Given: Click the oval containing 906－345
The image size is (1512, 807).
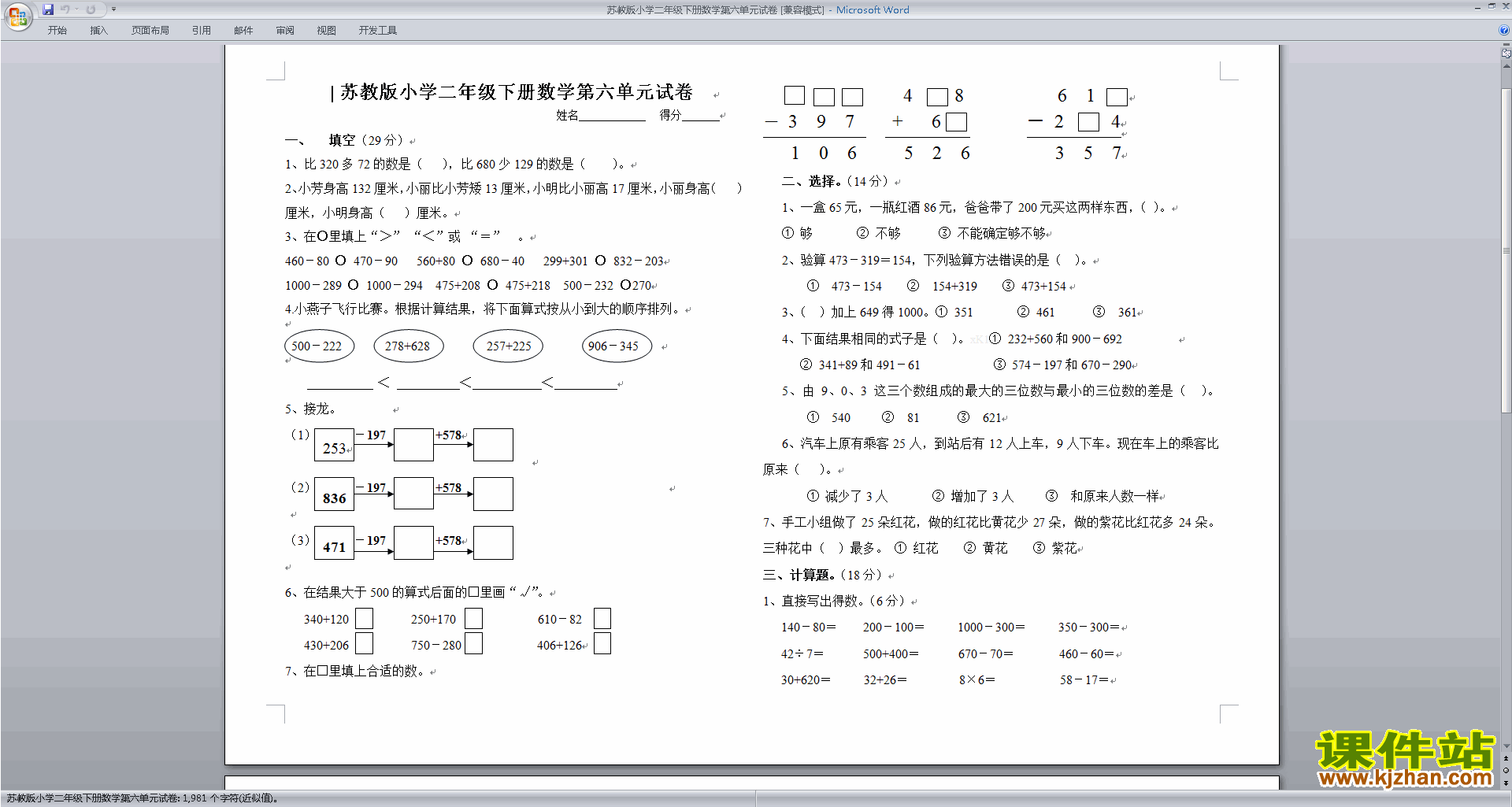Looking at the screenshot, I should [617, 346].
